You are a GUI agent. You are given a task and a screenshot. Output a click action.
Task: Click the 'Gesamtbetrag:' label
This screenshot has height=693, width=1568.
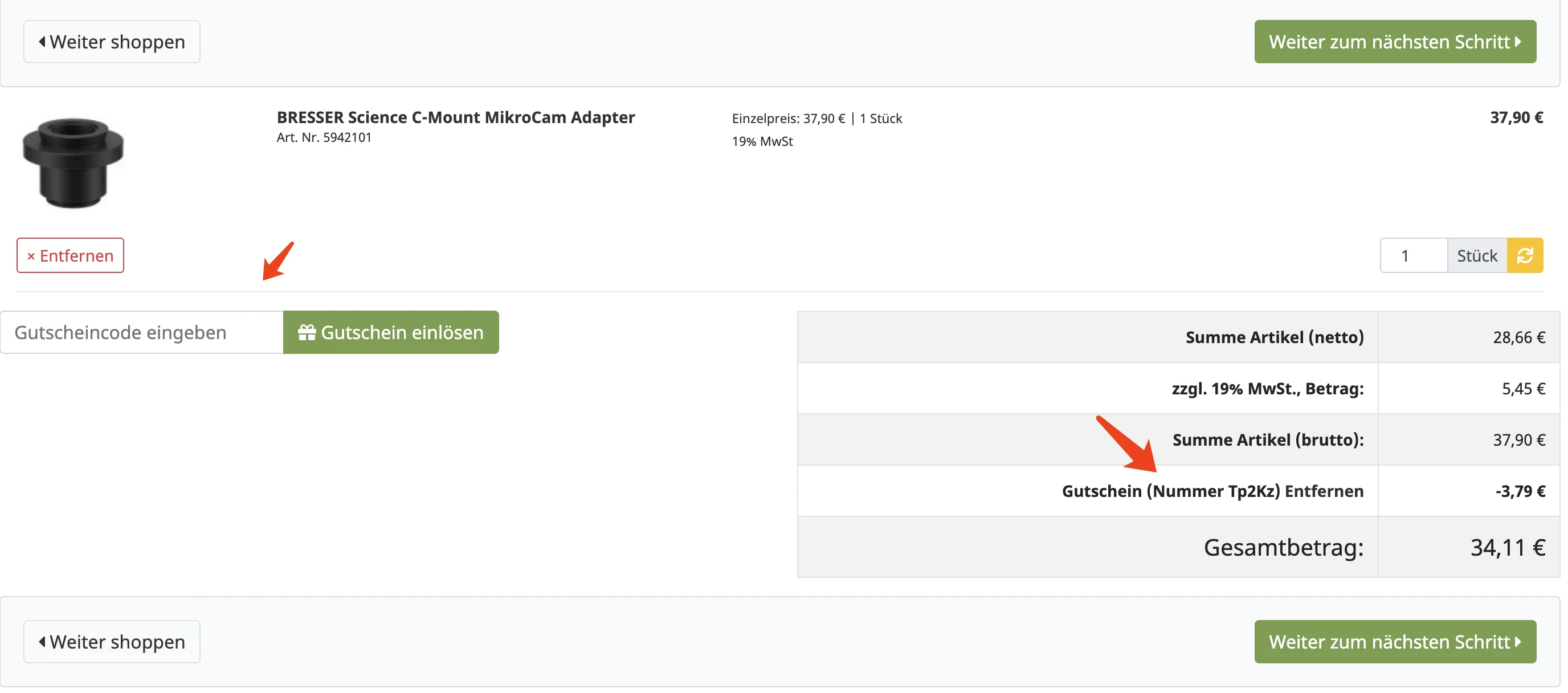tap(1284, 547)
